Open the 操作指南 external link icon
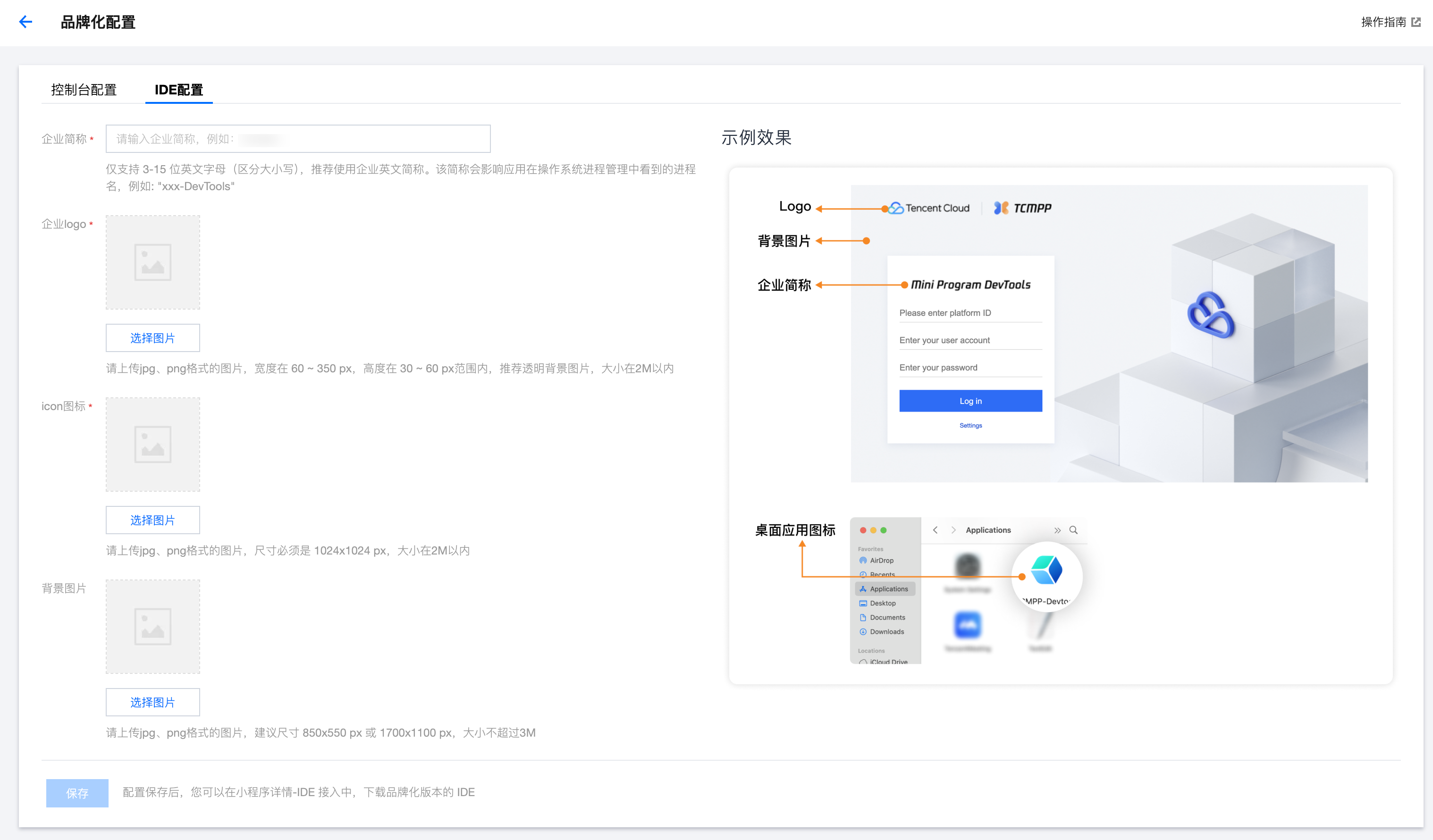1433x840 pixels. (1416, 22)
